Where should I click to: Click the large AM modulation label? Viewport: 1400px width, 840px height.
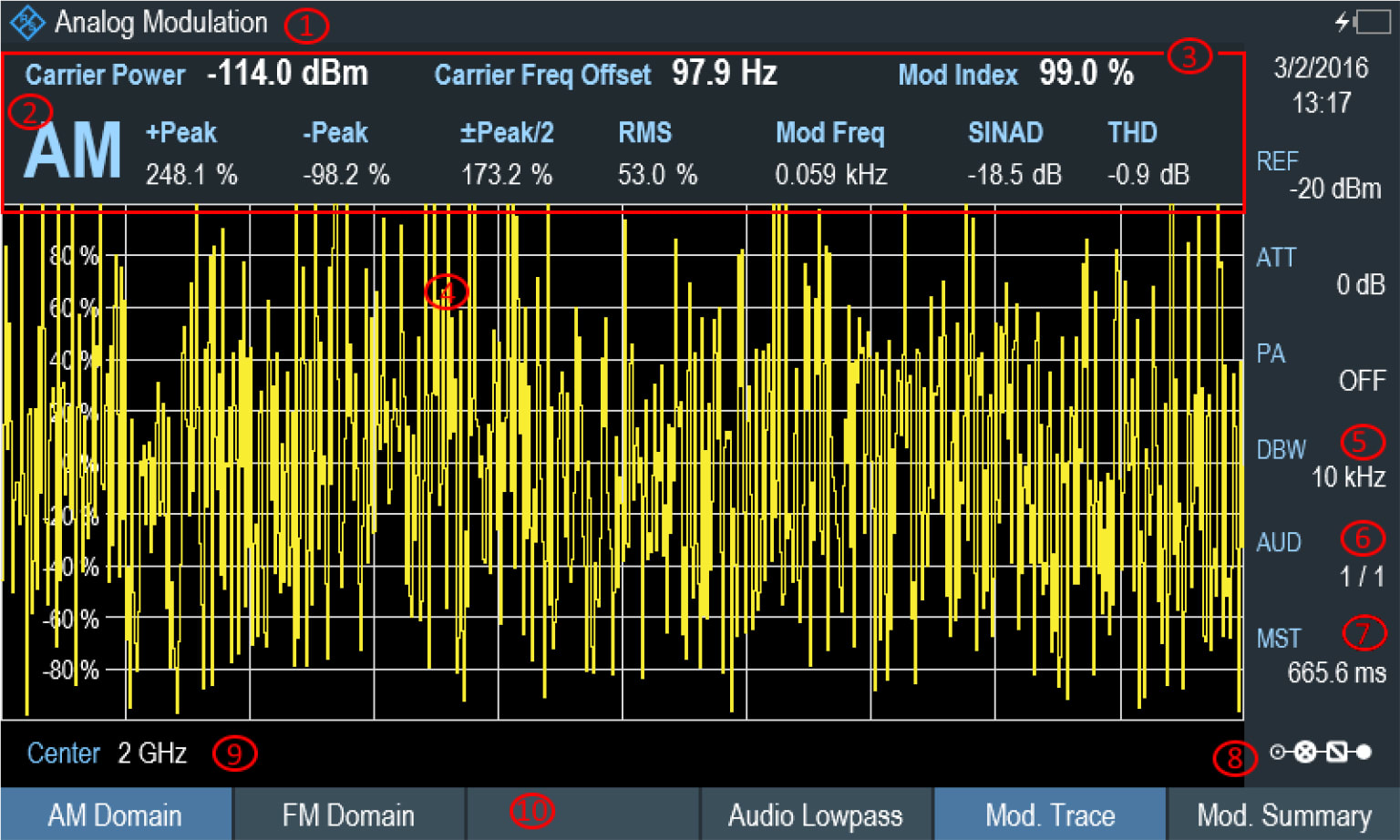pyautogui.click(x=73, y=151)
